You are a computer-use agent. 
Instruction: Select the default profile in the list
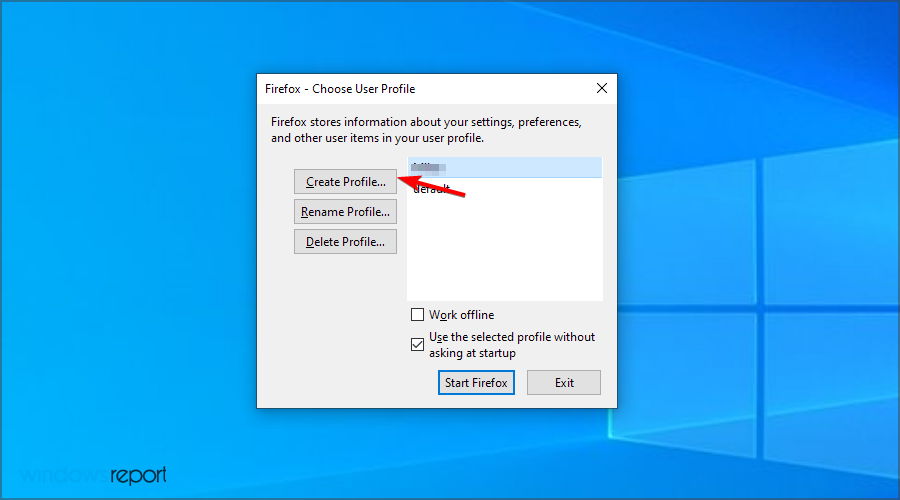(x=505, y=189)
